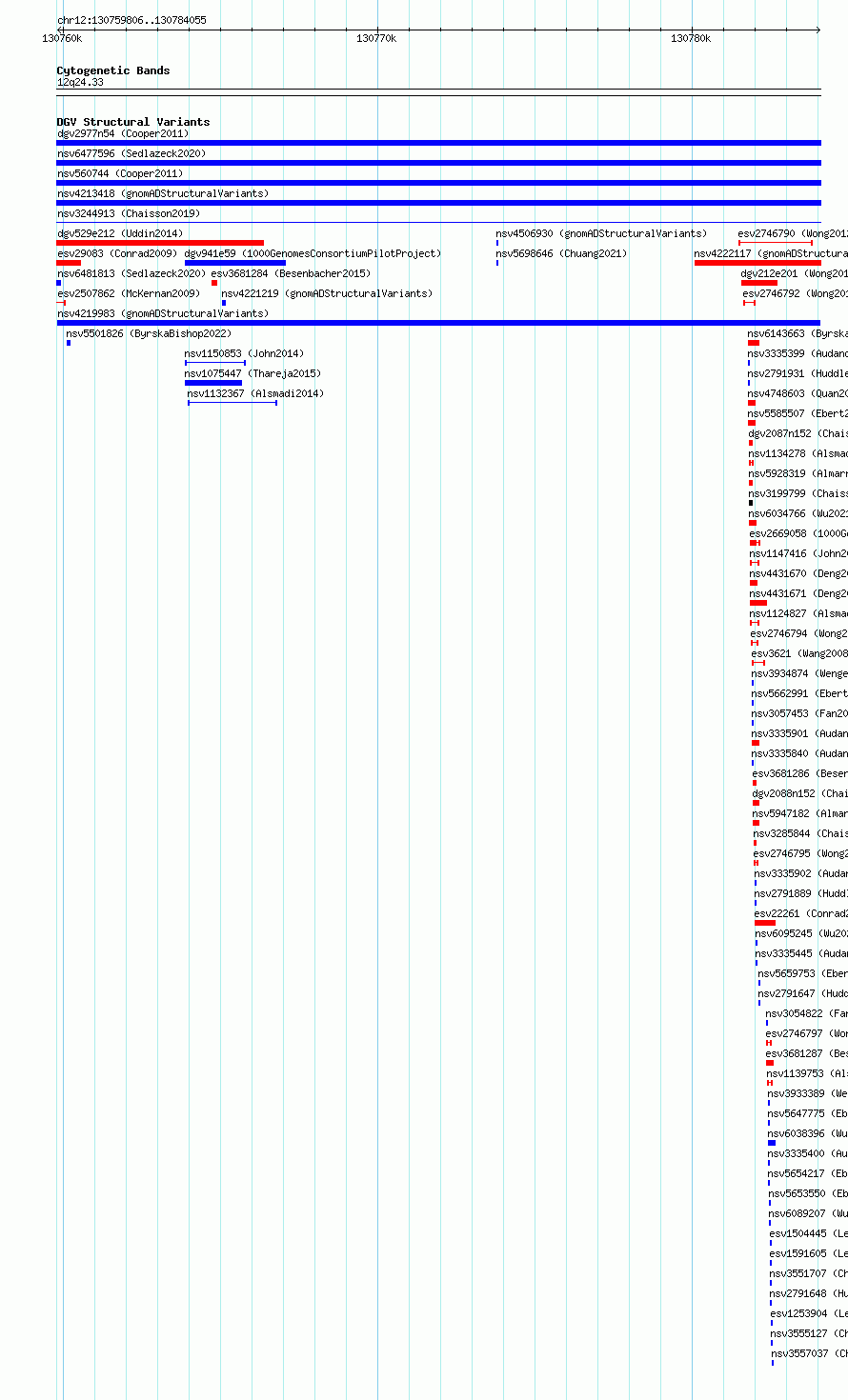The width and height of the screenshot is (848, 1400).
Task: Click dgv941e59 1000GenomesConsortiumPilotProject blue bar
Action: point(235,263)
